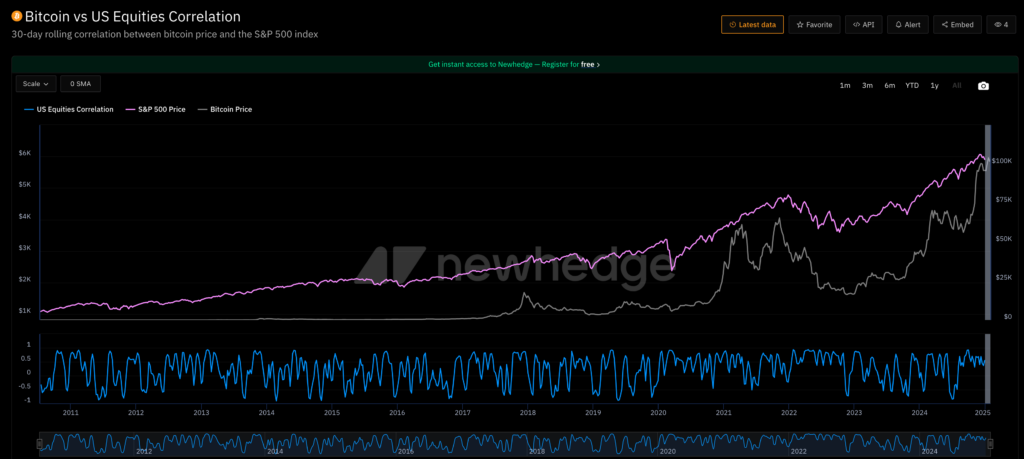Click the $100K right axis label

pos(1002,161)
